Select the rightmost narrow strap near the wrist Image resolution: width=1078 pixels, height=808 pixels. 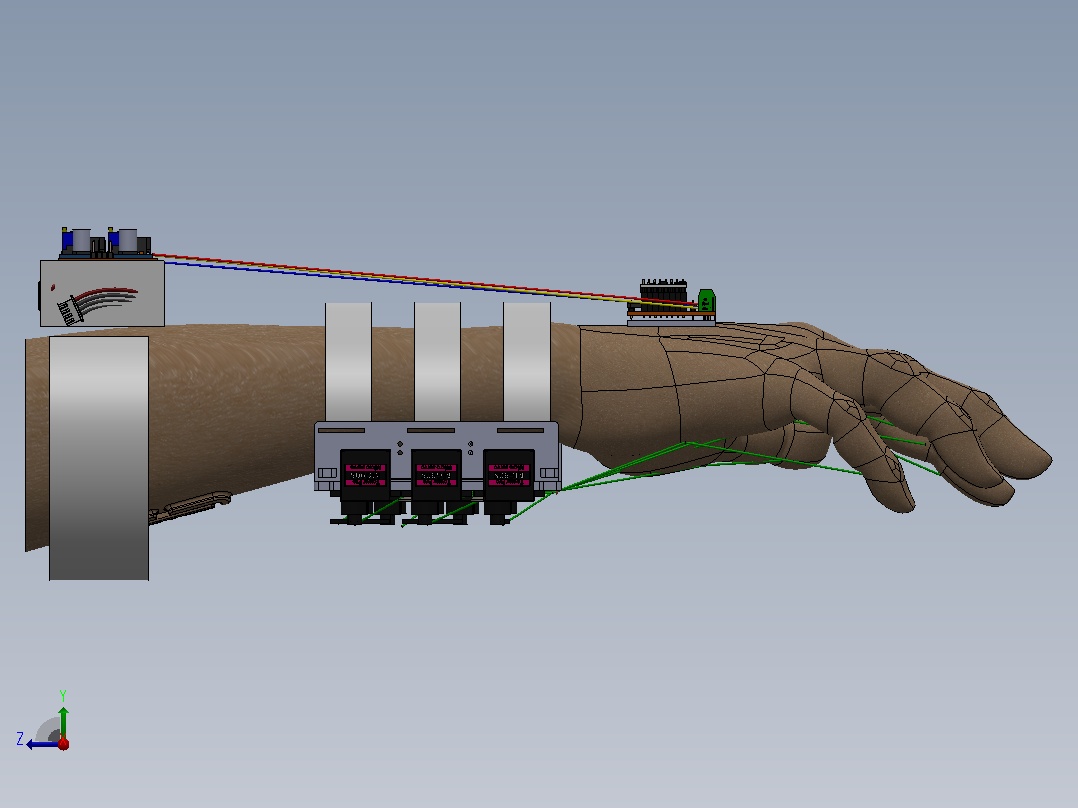tap(527, 362)
